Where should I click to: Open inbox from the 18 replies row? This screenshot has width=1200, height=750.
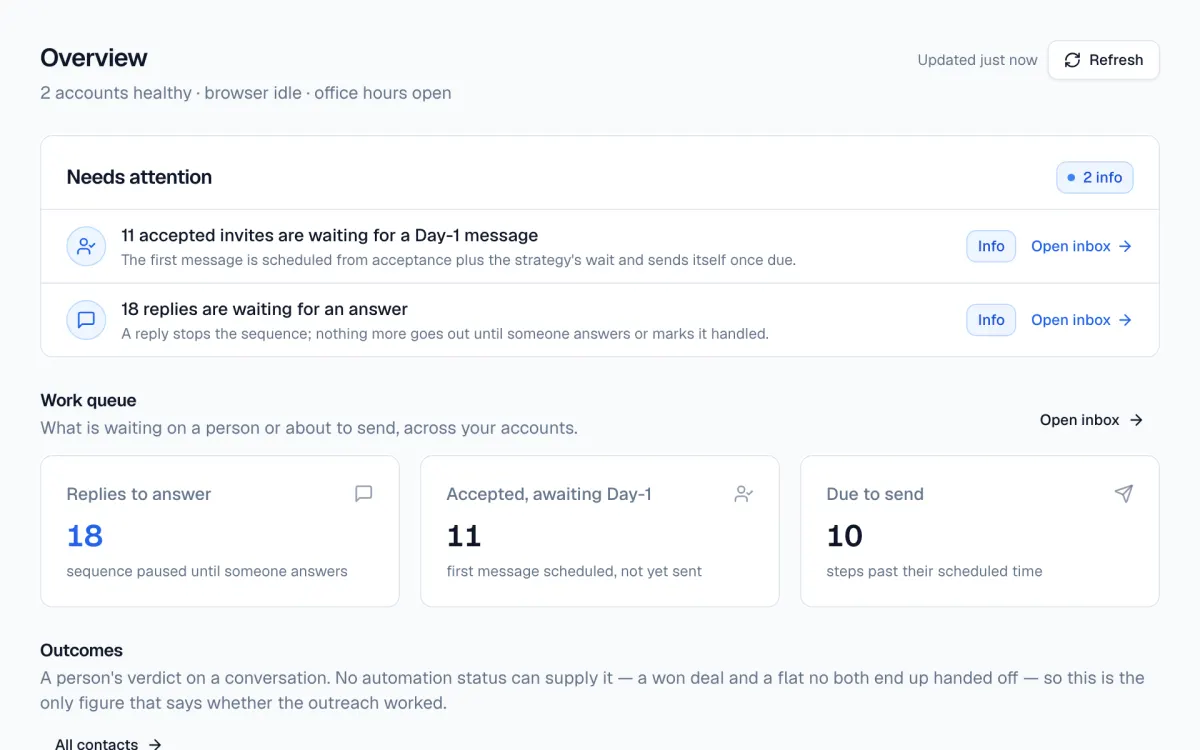coord(1081,320)
